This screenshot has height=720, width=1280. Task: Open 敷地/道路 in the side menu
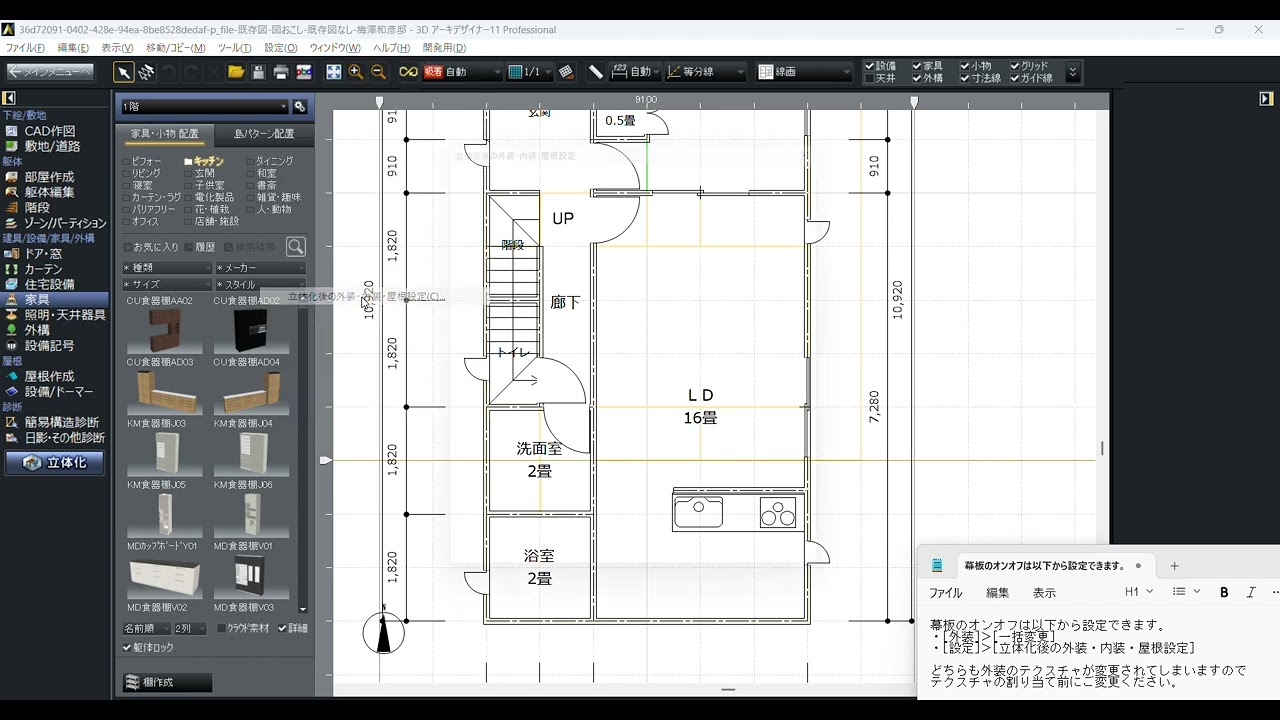pyautogui.click(x=52, y=146)
